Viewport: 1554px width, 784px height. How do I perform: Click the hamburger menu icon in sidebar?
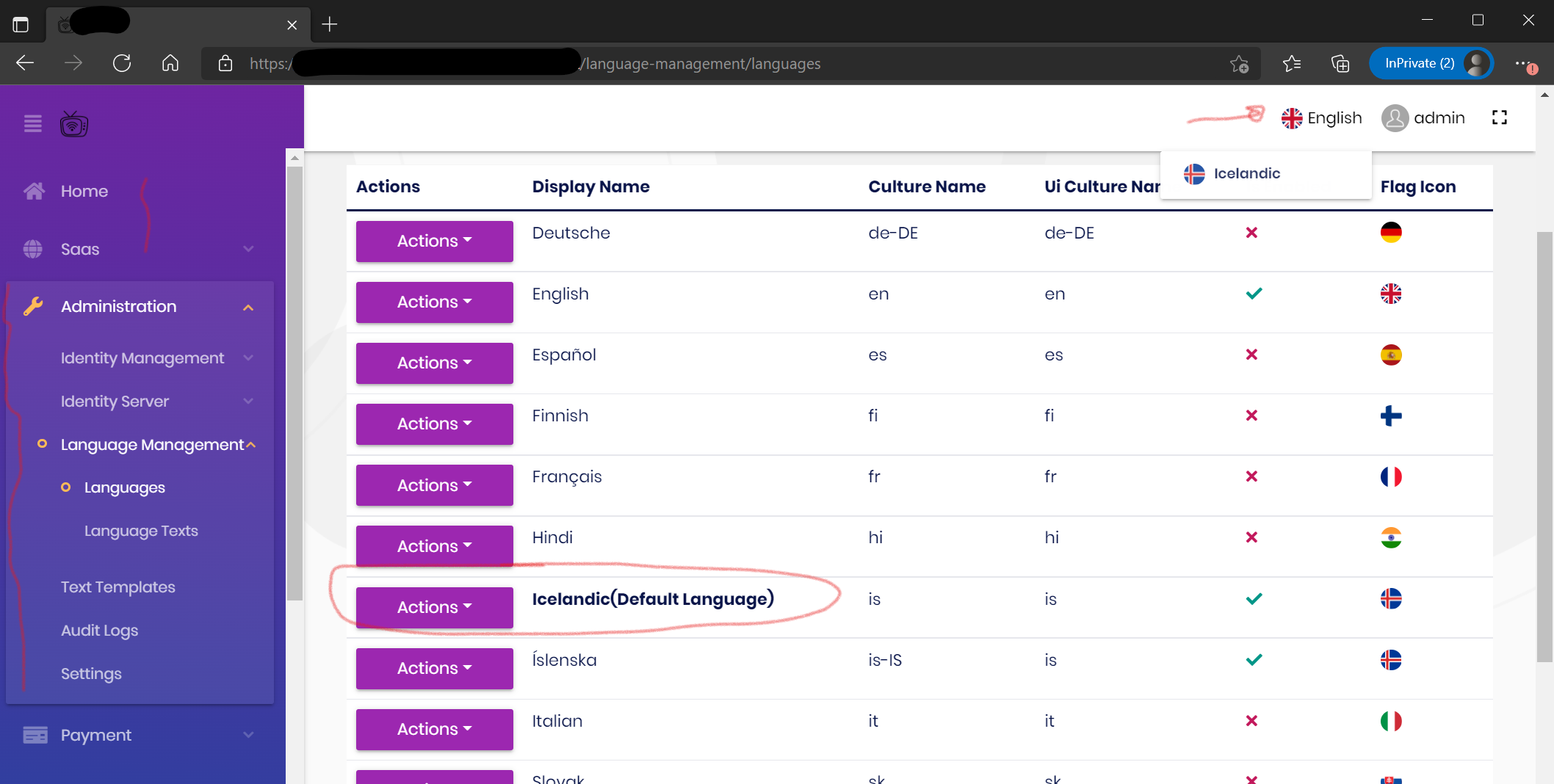[33, 123]
